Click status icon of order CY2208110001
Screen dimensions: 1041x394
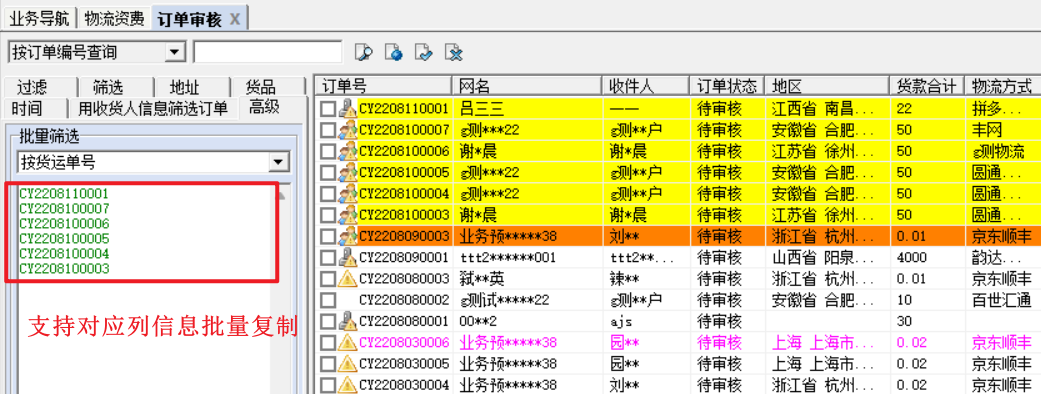348,108
